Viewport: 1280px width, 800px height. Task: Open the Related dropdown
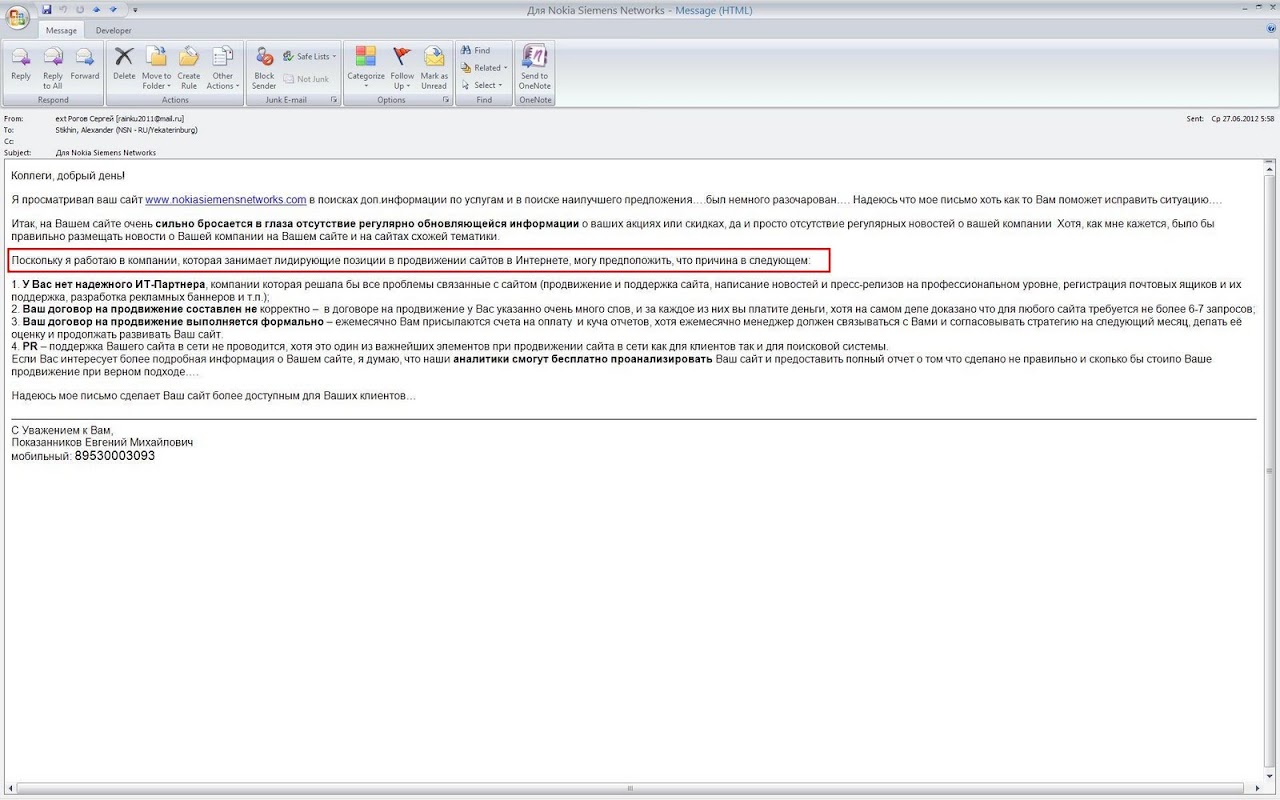click(484, 68)
